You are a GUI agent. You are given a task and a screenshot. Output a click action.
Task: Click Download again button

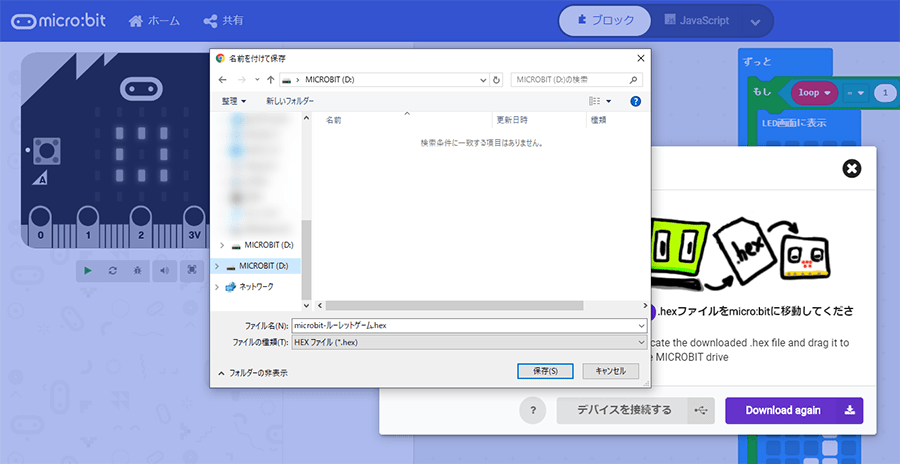point(794,411)
